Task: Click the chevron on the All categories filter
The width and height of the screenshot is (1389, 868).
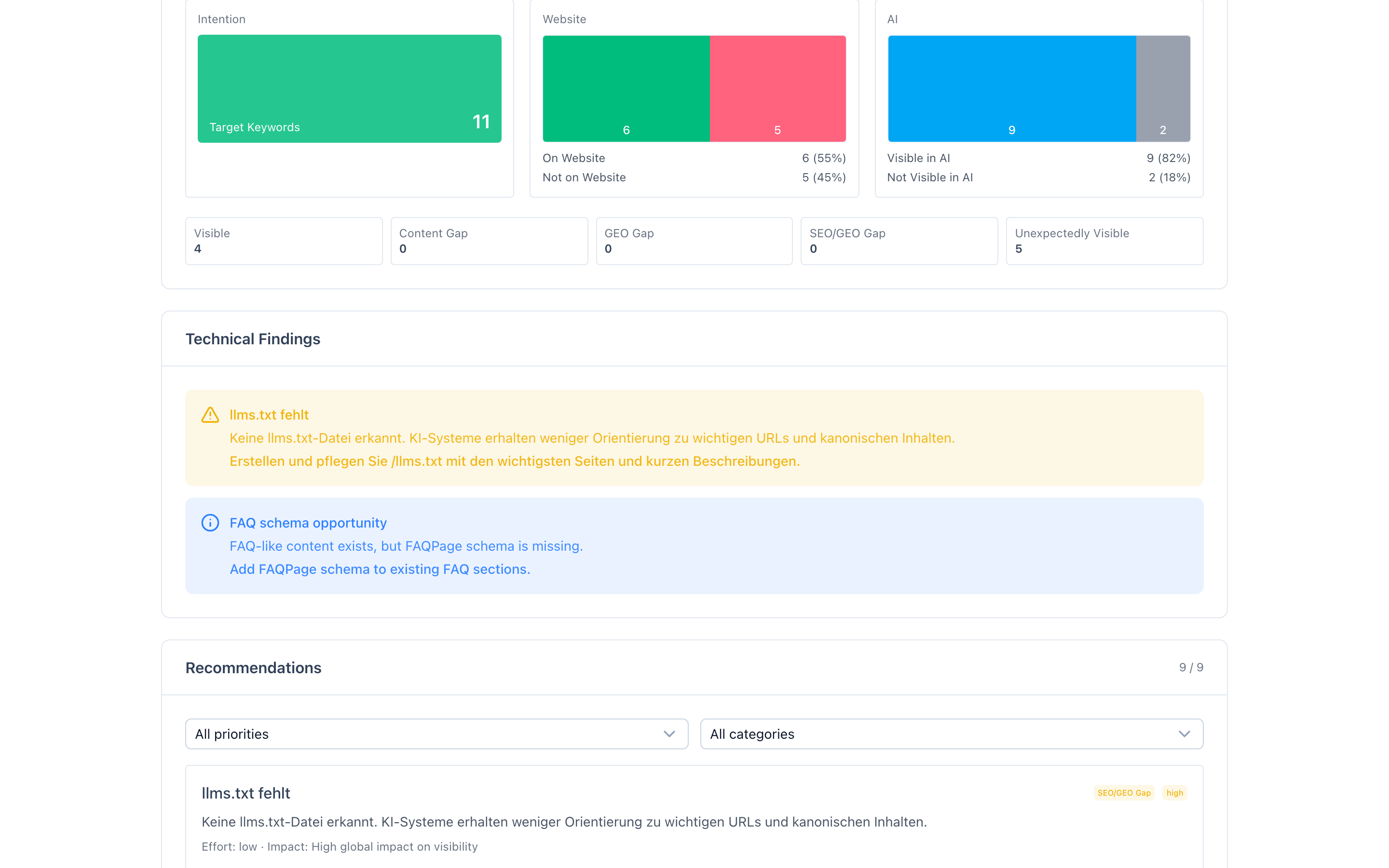Action: [x=1185, y=733]
